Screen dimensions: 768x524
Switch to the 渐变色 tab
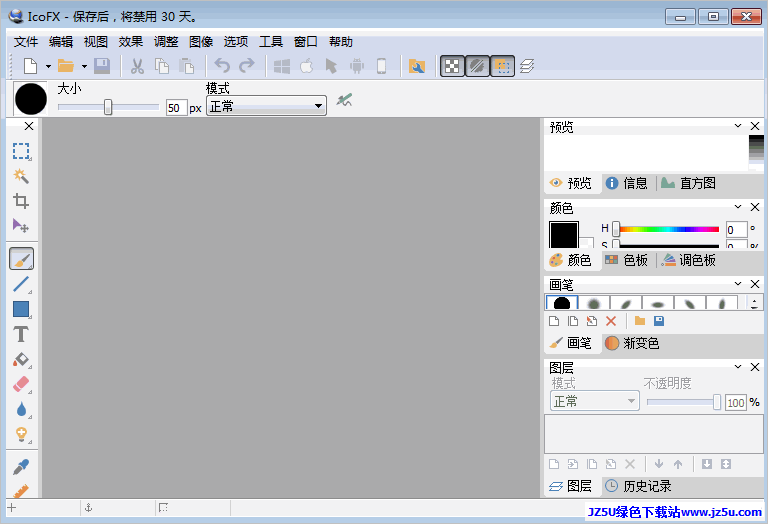[x=632, y=343]
